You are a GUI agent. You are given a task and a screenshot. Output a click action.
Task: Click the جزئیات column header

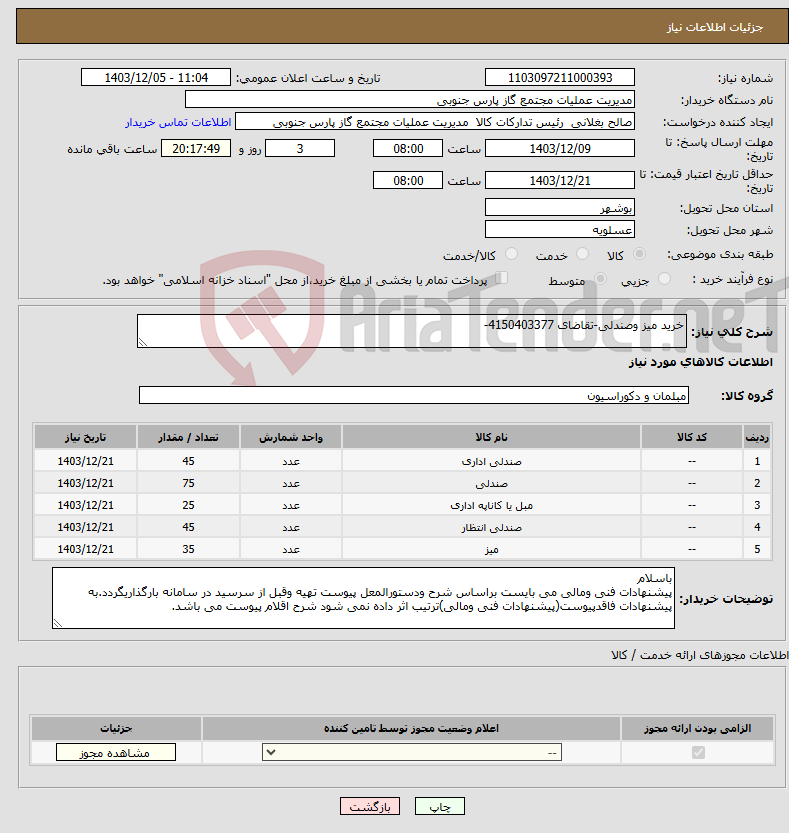coord(116,728)
